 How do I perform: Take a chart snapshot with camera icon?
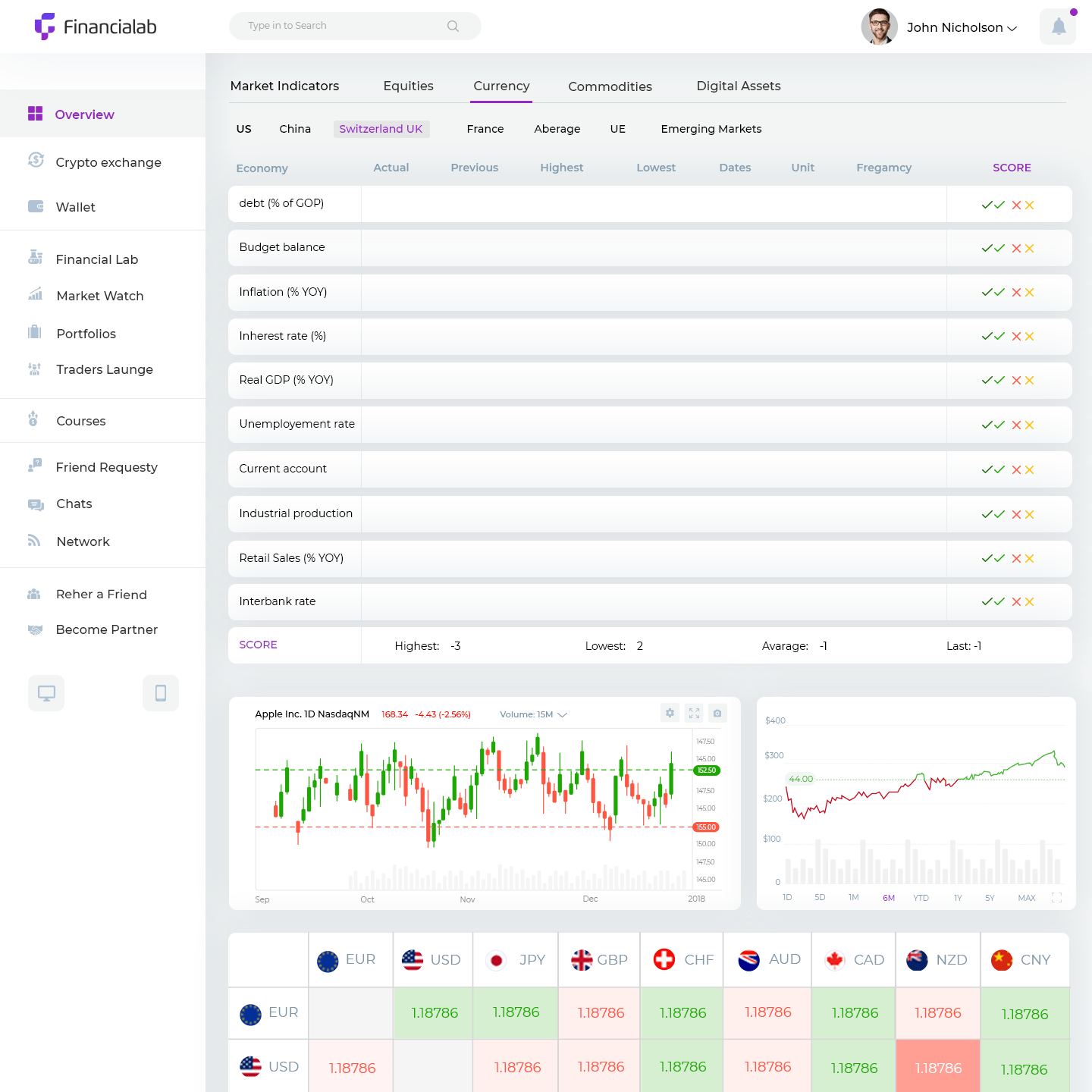[x=717, y=713]
